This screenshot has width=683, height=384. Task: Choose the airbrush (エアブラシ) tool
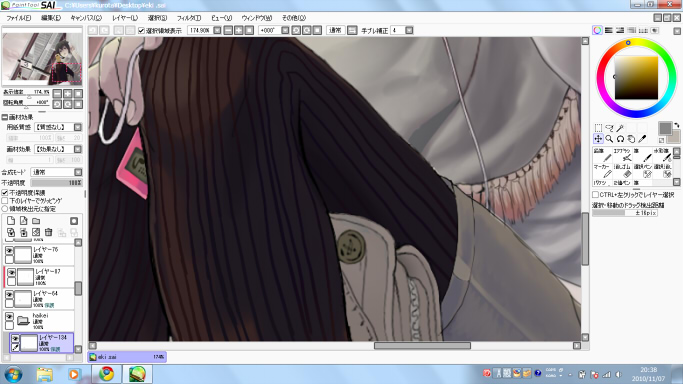(622, 155)
